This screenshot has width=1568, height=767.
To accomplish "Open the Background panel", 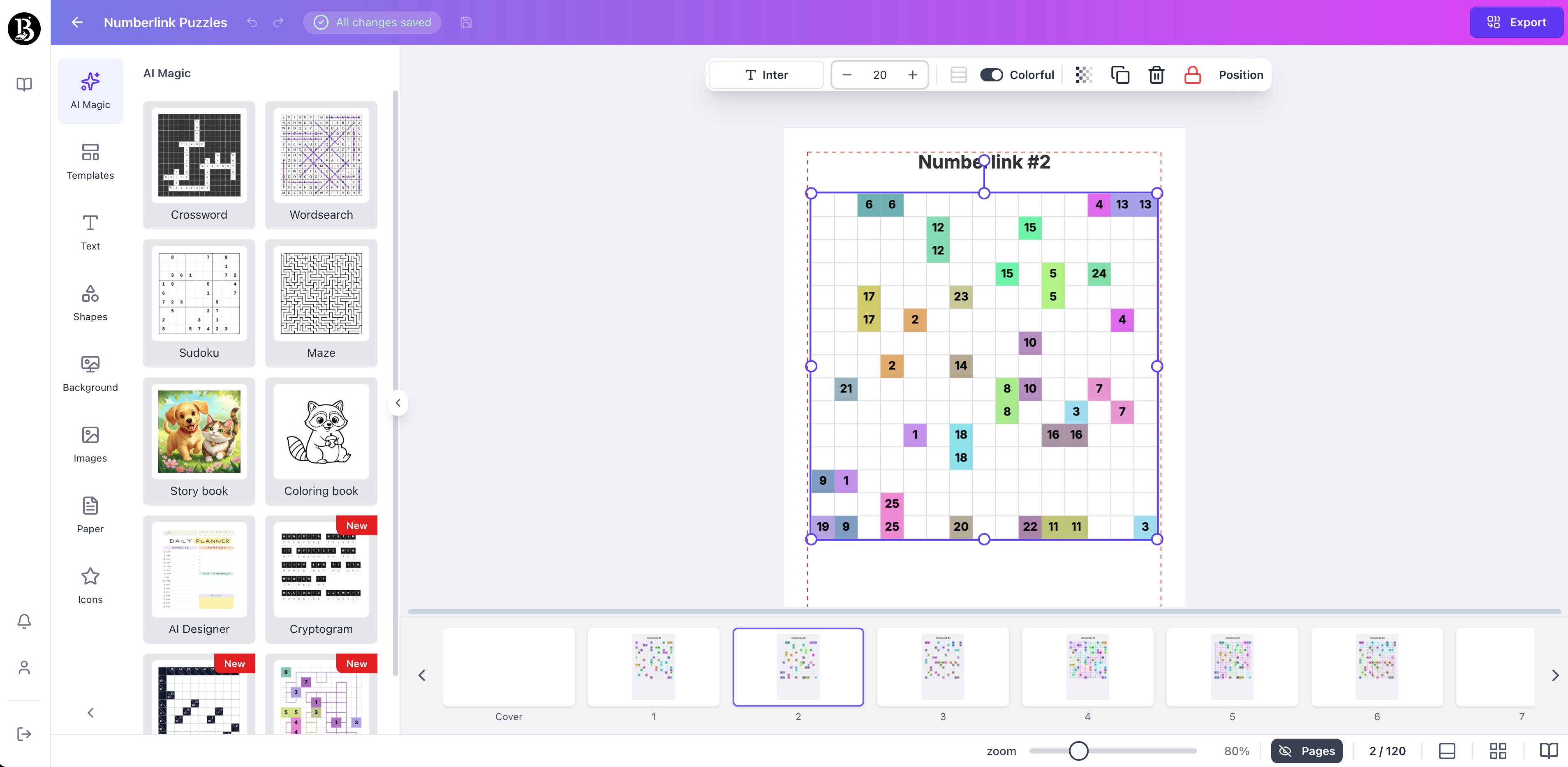I will 90,373.
